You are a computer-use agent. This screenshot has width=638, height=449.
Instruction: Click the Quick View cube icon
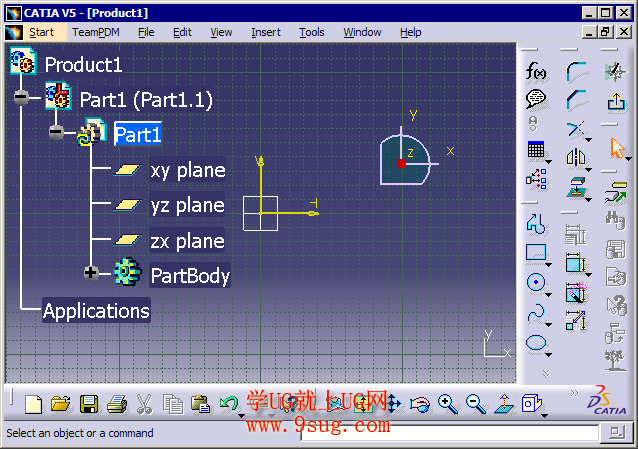531,403
